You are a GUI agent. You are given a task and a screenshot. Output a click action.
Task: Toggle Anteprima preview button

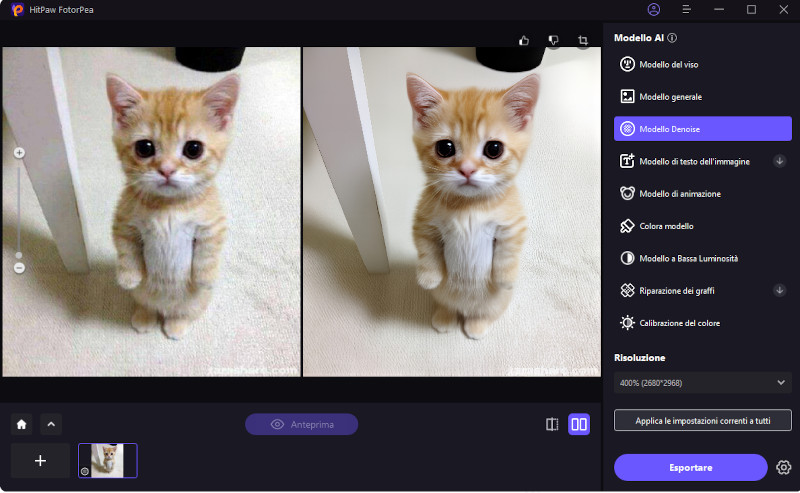click(x=301, y=424)
